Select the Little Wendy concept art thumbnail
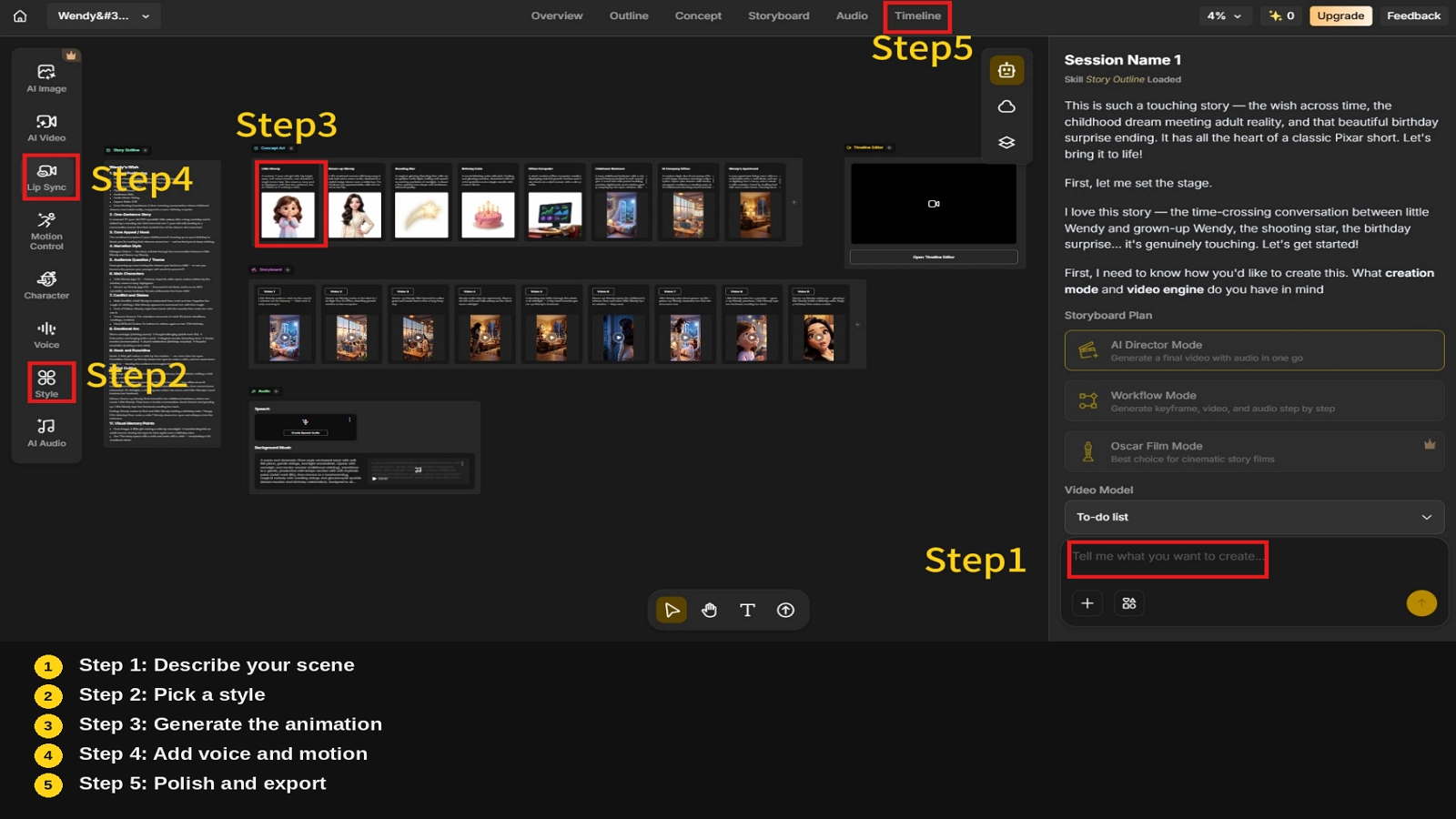 [288, 215]
